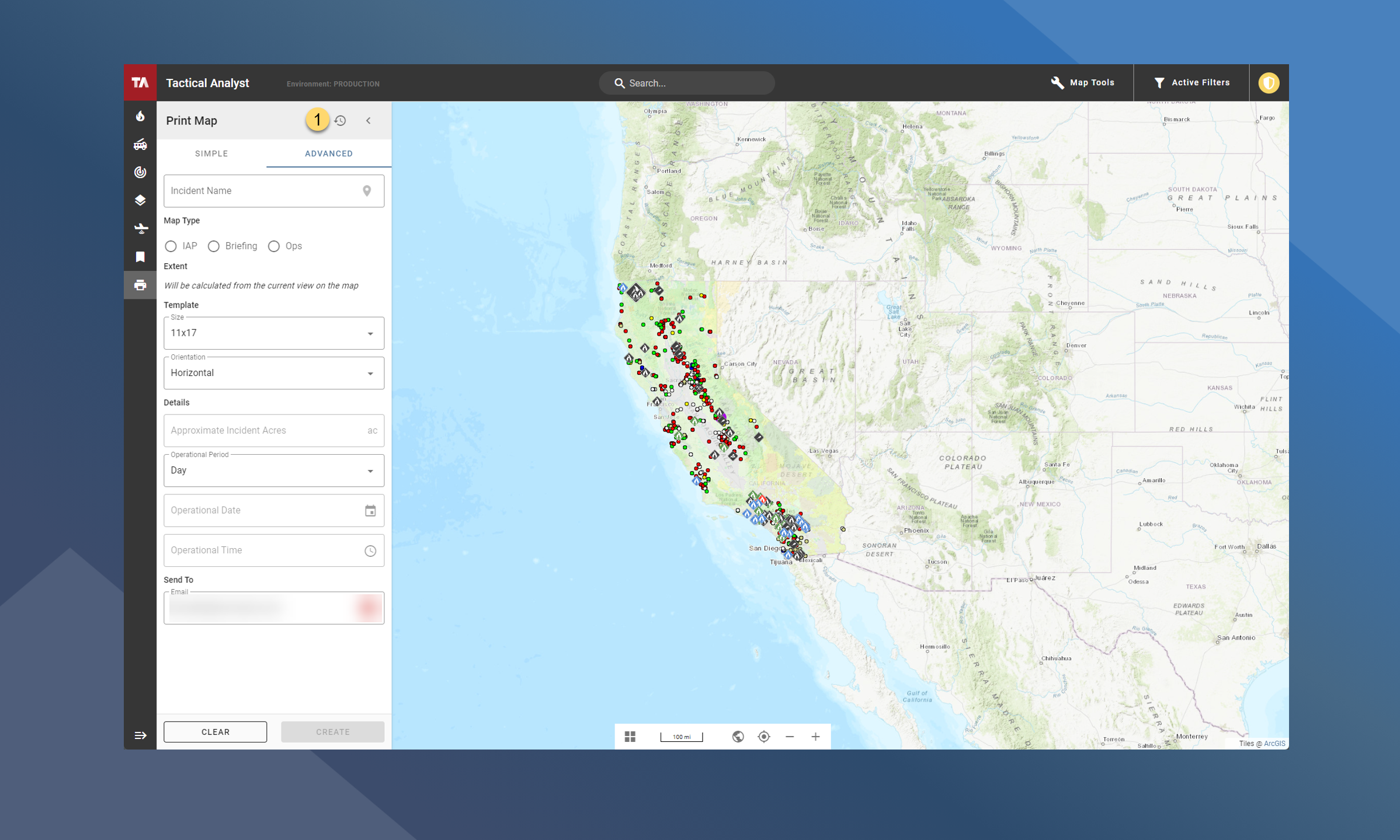Focus the Operational Time field
The width and height of the screenshot is (1400, 840).
coord(274,550)
